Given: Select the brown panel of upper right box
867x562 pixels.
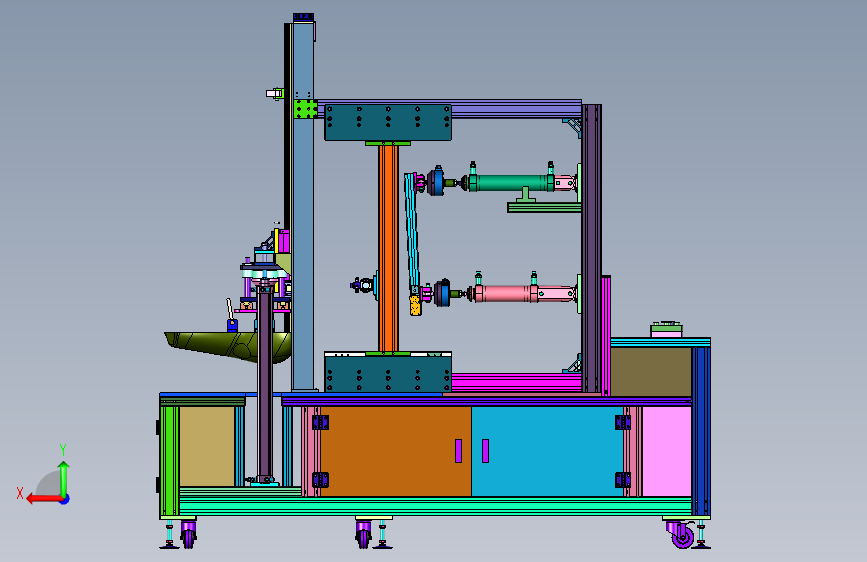Looking at the screenshot, I should pyautogui.click(x=651, y=372).
